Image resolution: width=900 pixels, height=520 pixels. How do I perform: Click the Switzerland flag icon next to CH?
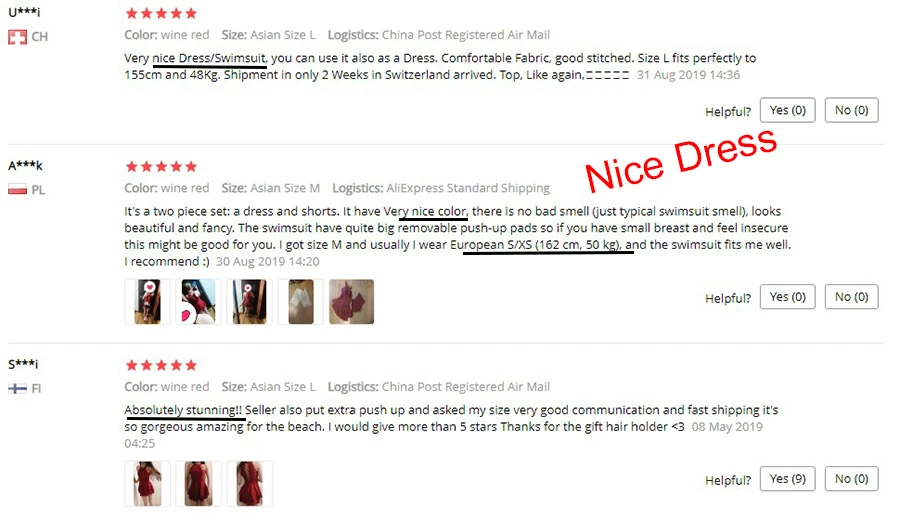click(x=17, y=37)
